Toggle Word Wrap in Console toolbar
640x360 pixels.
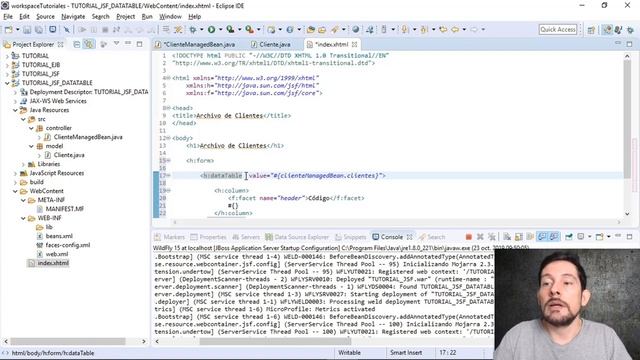coord(530,237)
